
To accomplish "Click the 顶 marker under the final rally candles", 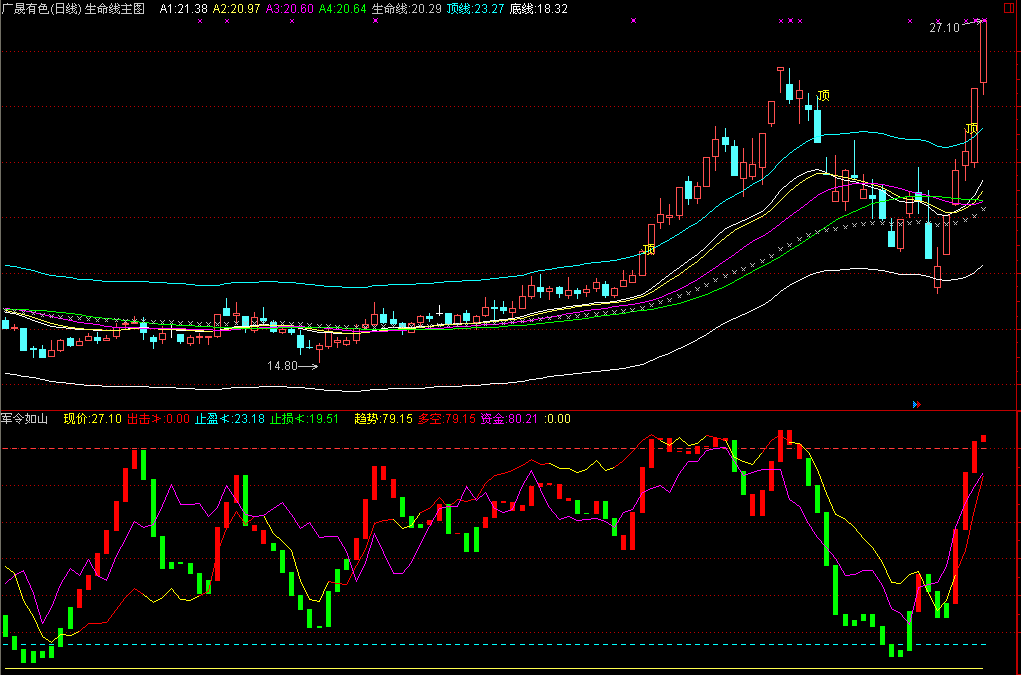I will coord(972,128).
